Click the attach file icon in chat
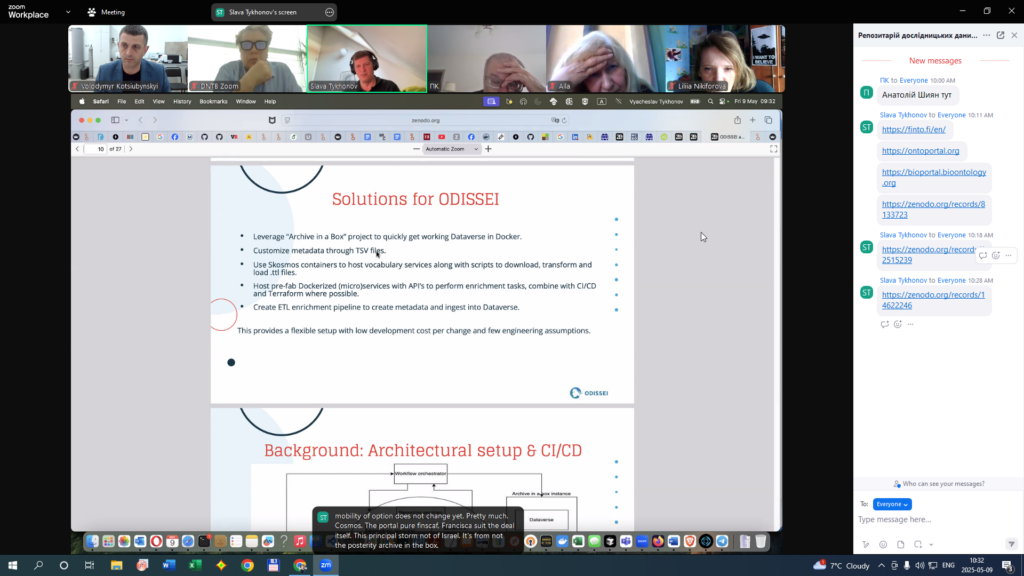The height and width of the screenshot is (576, 1024). 900,544
